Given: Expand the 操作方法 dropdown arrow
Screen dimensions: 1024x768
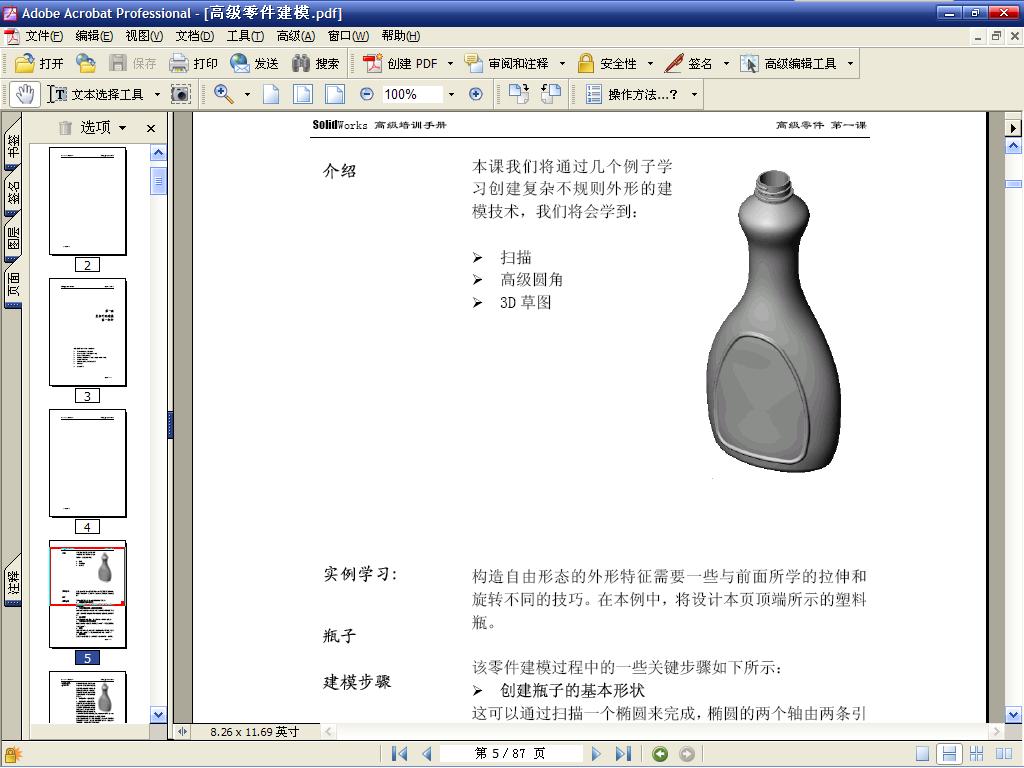Looking at the screenshot, I should [x=694, y=95].
